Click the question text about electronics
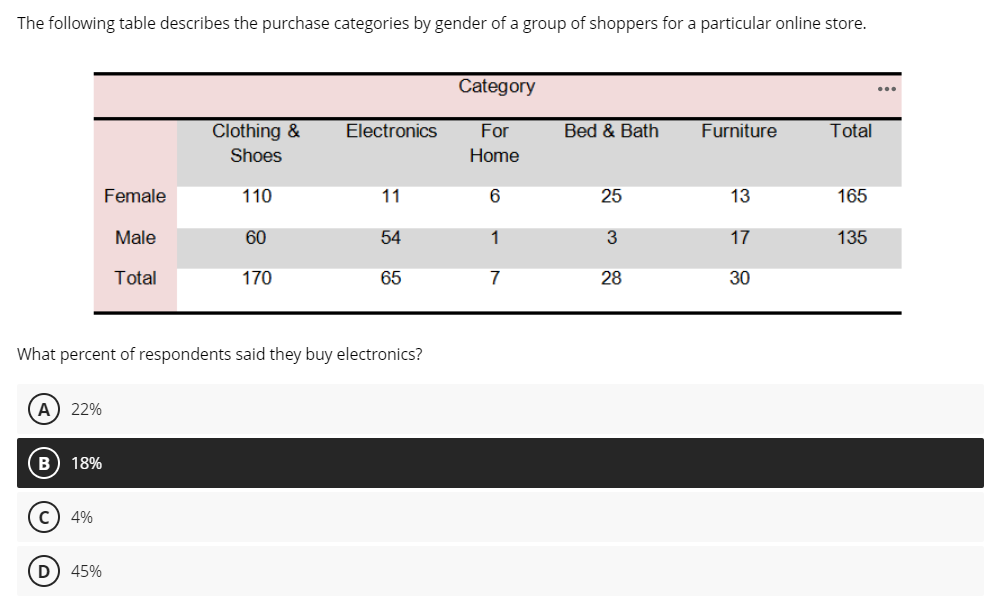Viewport: 999px width, 609px height. (219, 354)
